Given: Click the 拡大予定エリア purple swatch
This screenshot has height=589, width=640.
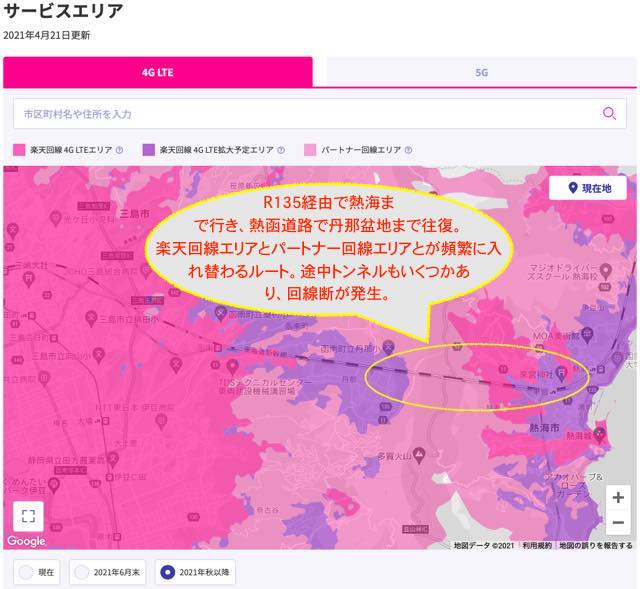Looking at the screenshot, I should [149, 150].
